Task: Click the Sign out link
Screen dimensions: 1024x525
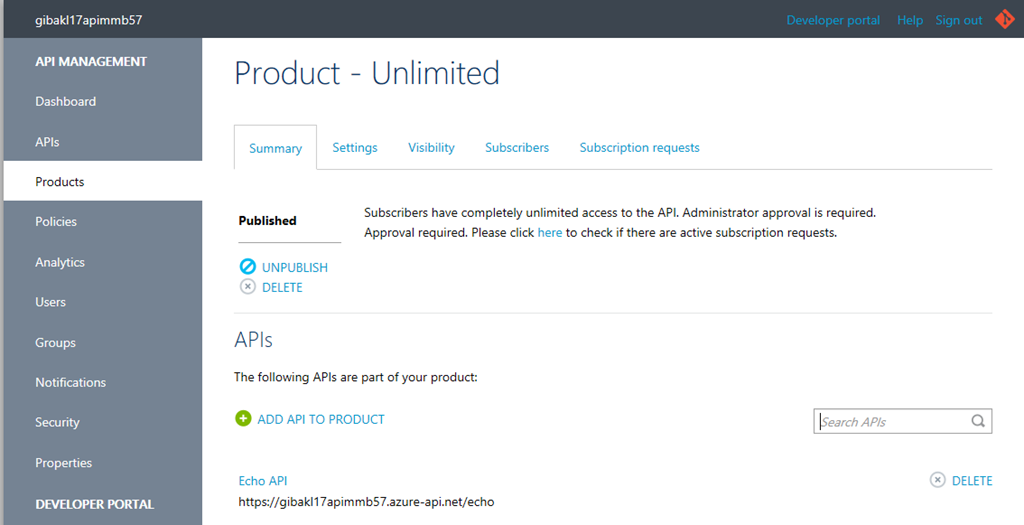Action: [959, 20]
